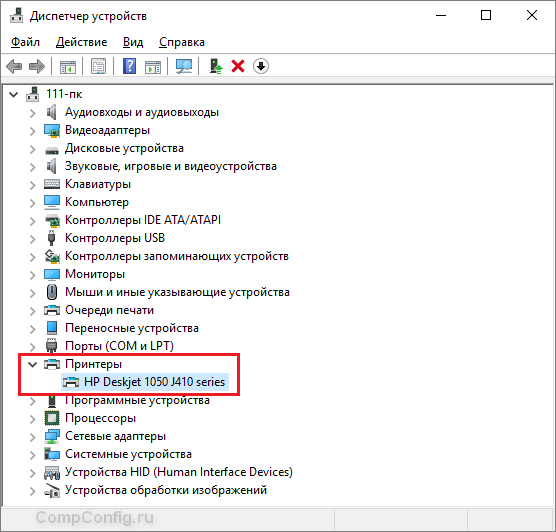Click show/hide console tree icon
The width and height of the screenshot is (556, 532).
coord(68,66)
